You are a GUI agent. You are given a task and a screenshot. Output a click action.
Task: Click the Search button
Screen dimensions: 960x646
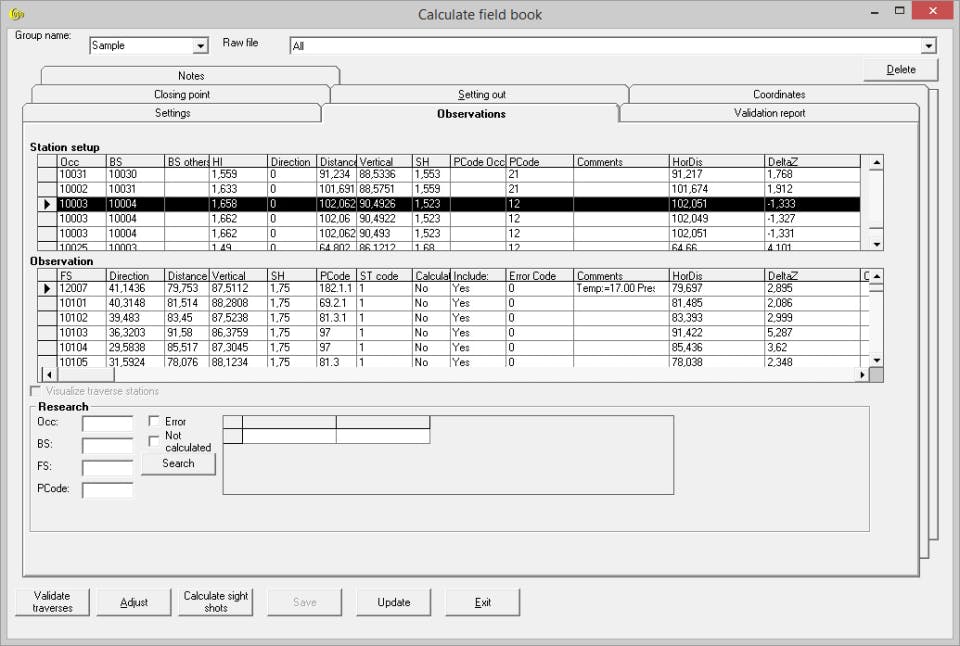[x=178, y=464]
